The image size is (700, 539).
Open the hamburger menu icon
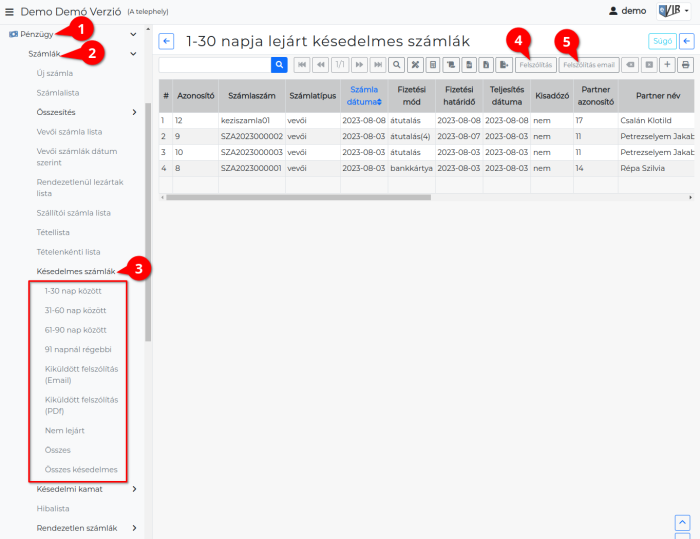(10, 11)
